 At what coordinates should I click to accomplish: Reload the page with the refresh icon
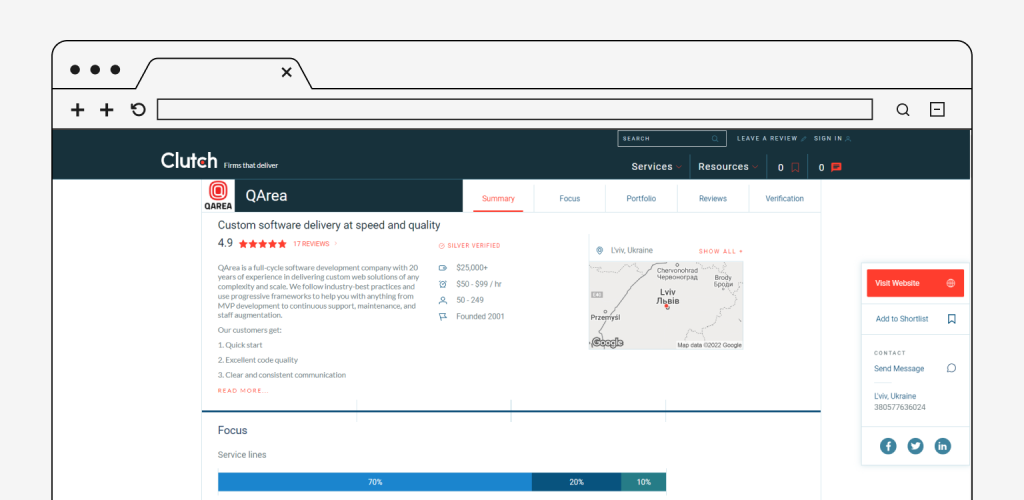click(138, 110)
